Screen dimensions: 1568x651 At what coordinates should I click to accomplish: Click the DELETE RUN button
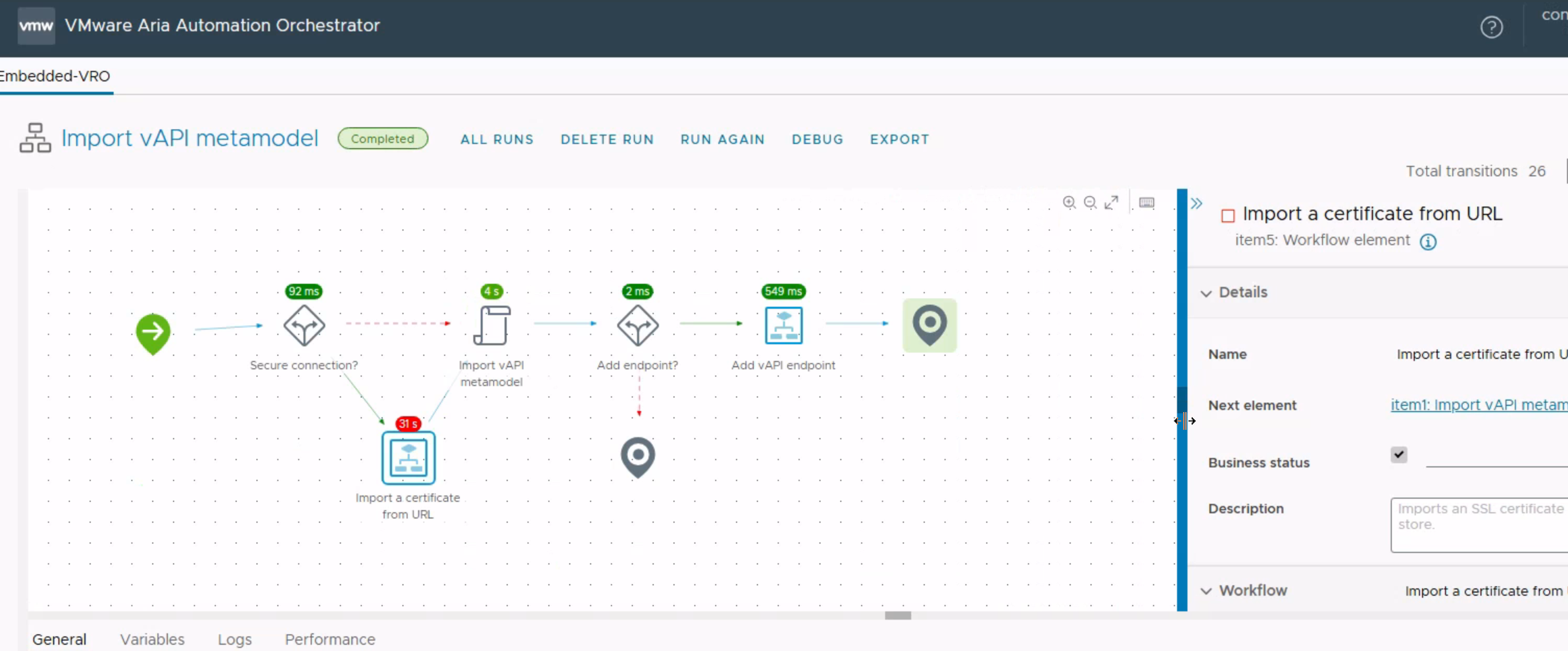pos(607,139)
